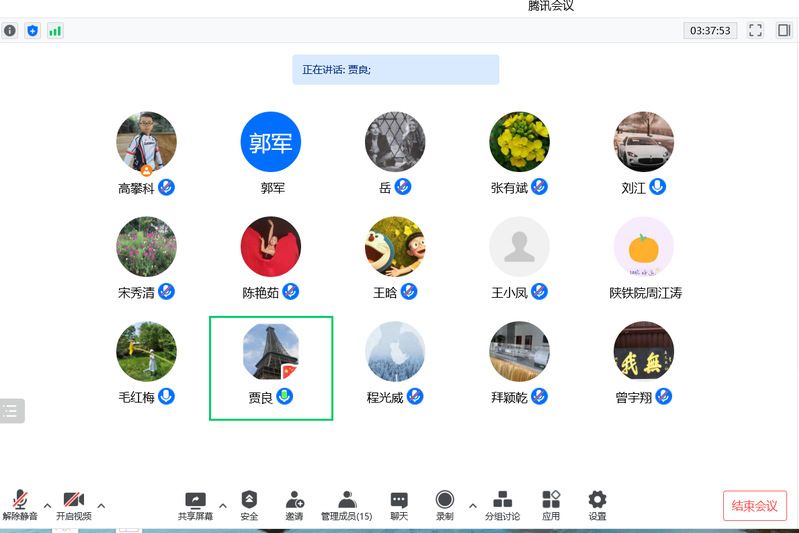The image size is (799, 533).
Task: Unmute microphone with 解除静音
Action: tap(19, 505)
